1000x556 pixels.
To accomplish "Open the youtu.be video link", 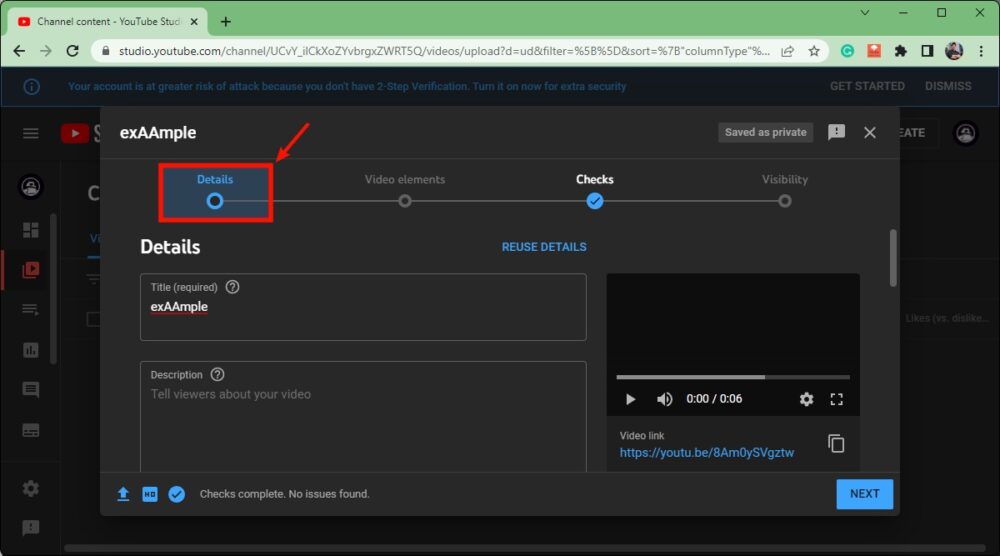I will click(706, 453).
